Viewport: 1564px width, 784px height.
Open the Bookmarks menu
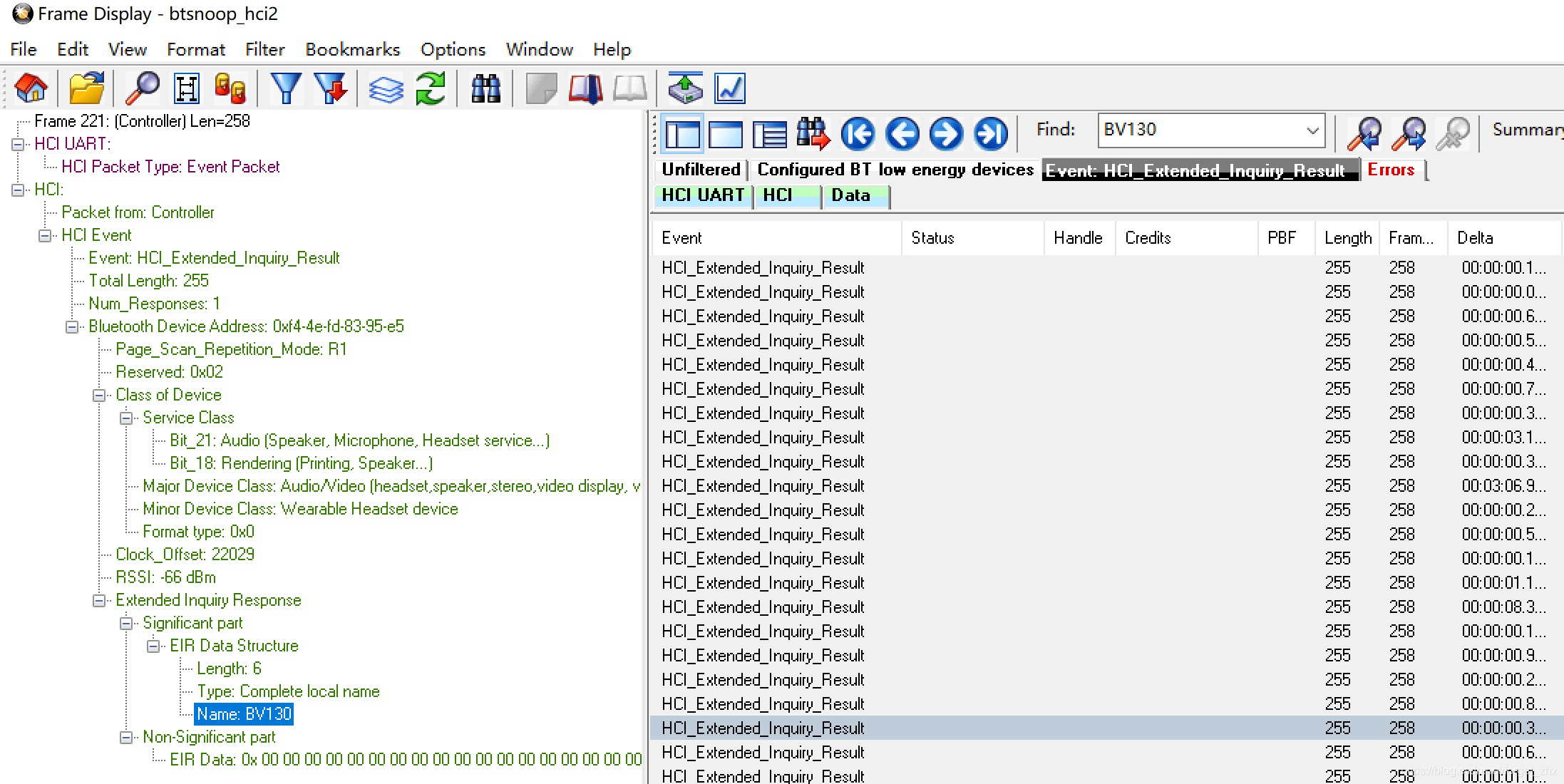352,49
